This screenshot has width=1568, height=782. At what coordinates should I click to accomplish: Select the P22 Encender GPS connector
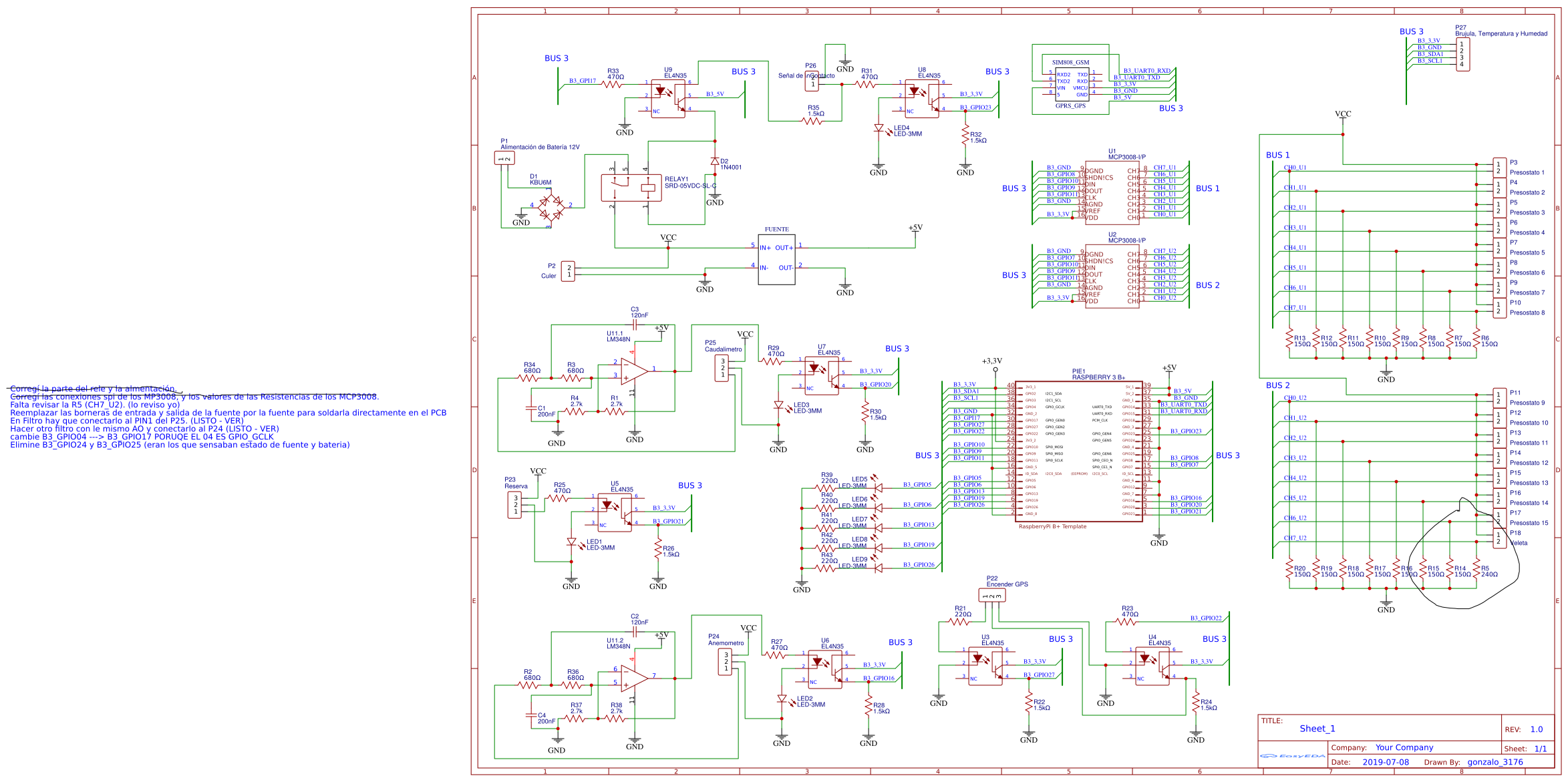991,594
